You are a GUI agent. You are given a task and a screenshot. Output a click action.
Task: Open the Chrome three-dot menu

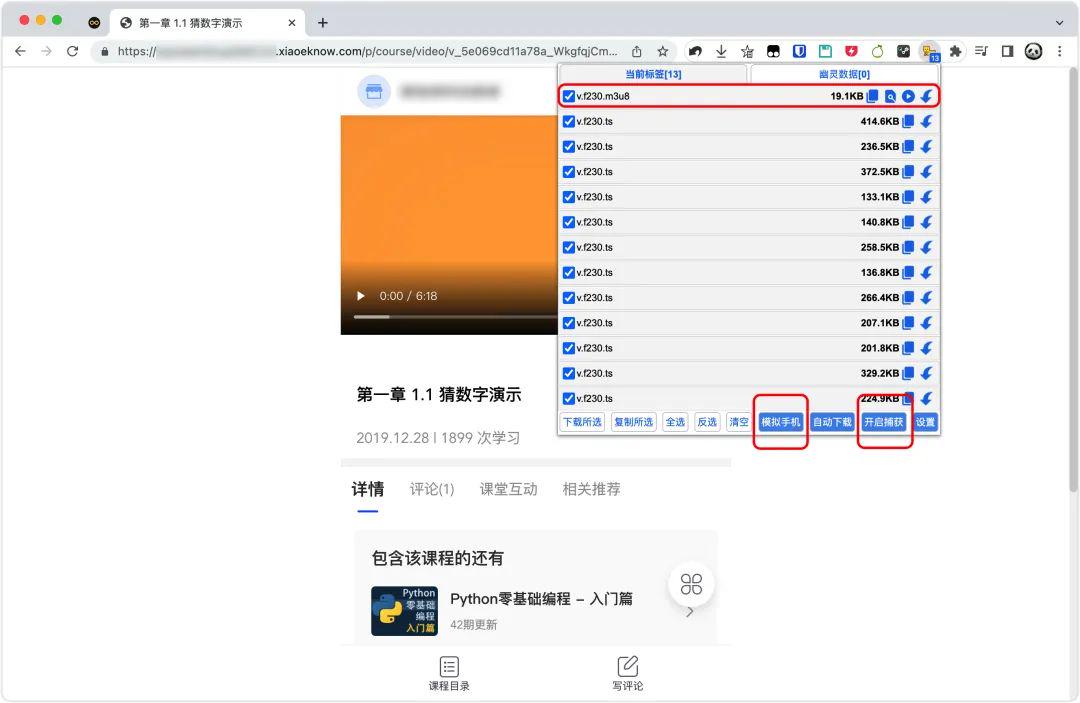click(1059, 51)
